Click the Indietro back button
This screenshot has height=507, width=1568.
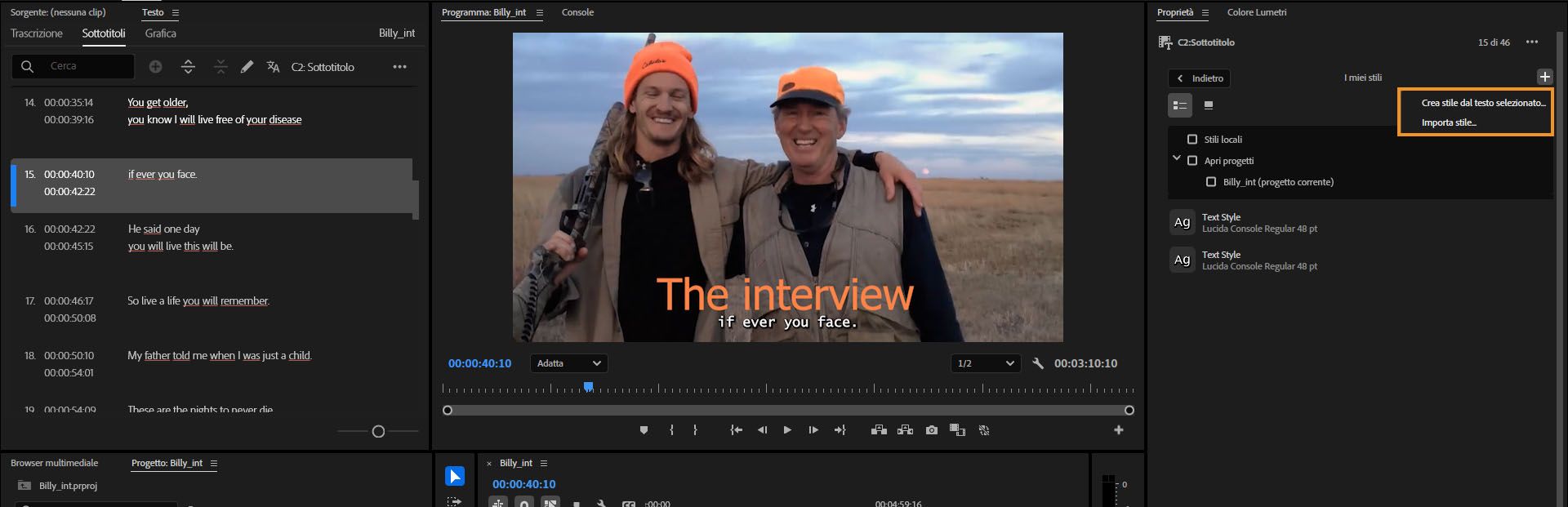click(1200, 78)
